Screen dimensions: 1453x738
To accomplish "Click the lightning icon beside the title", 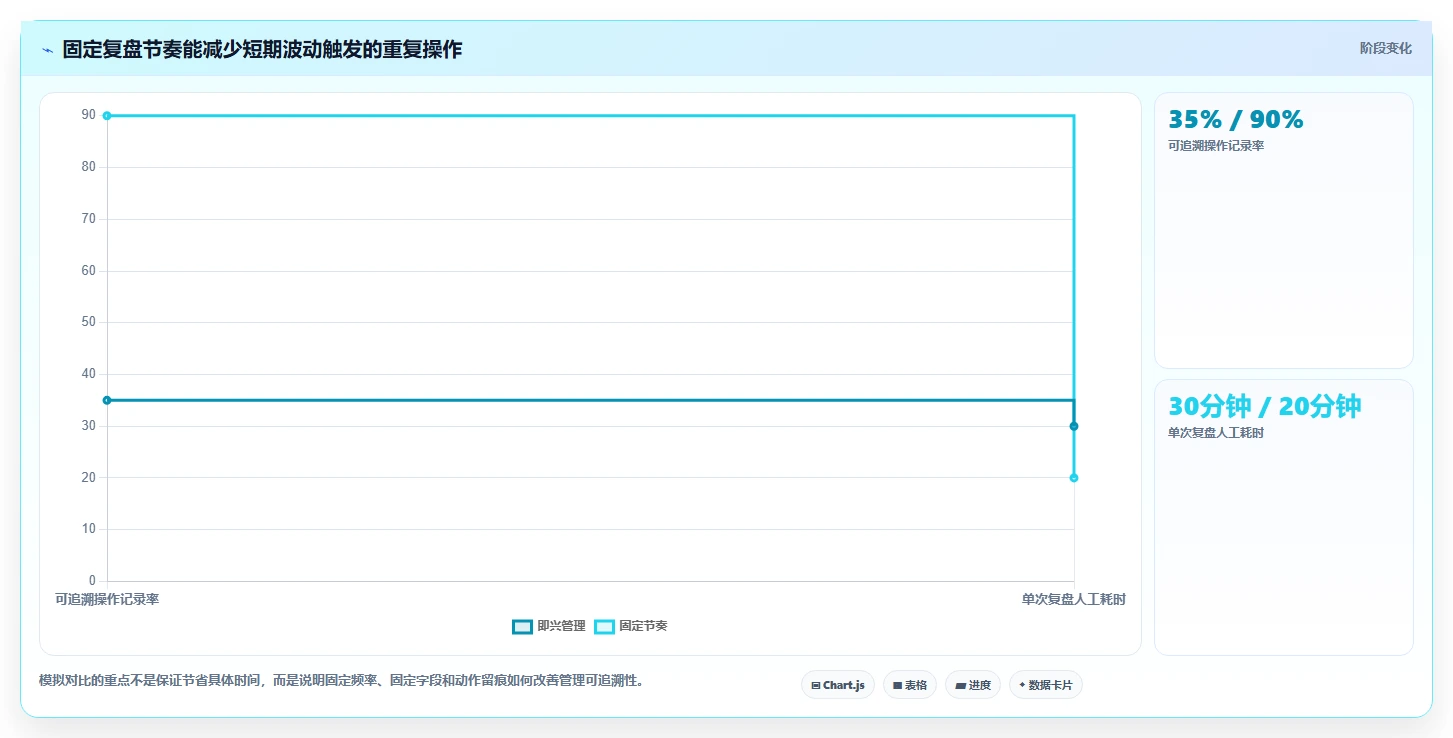I will coord(47,50).
